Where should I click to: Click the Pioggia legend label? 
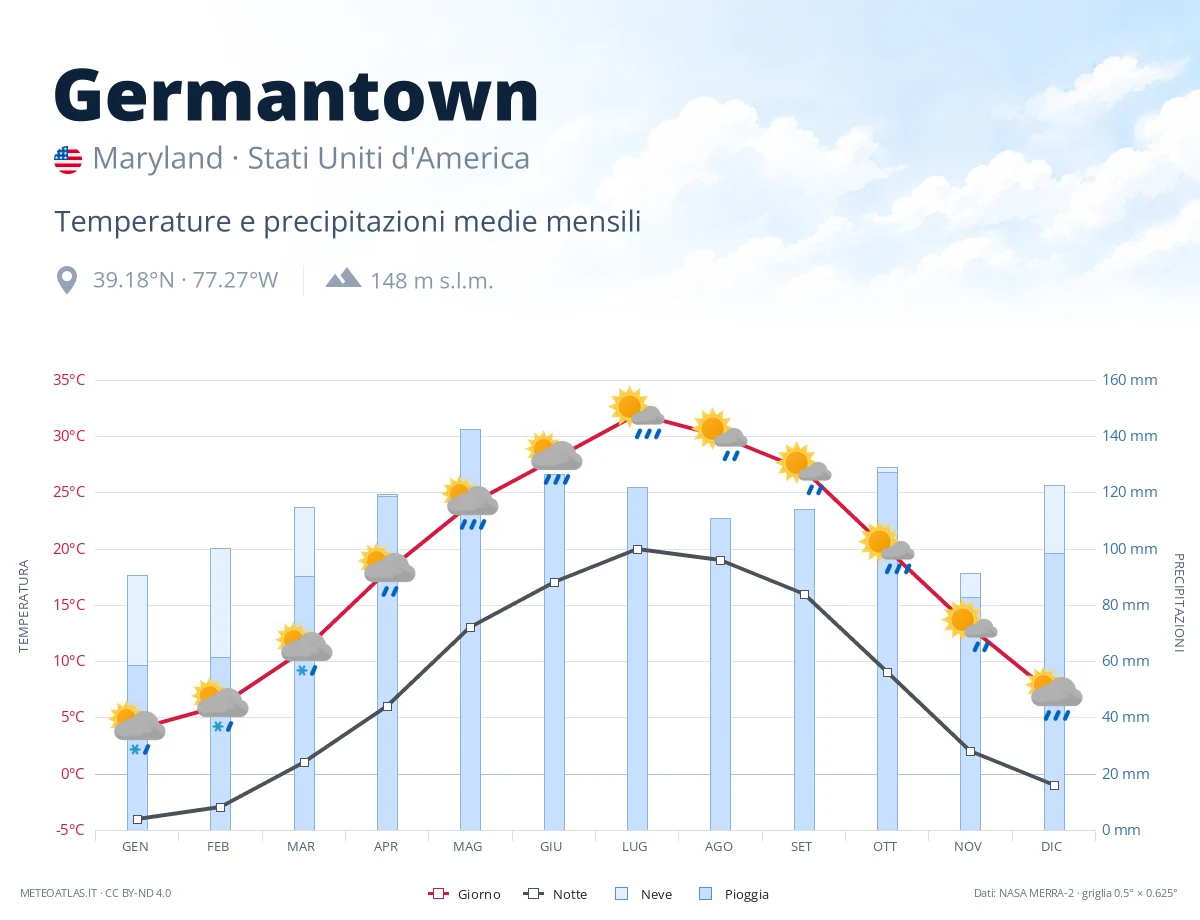(x=747, y=895)
